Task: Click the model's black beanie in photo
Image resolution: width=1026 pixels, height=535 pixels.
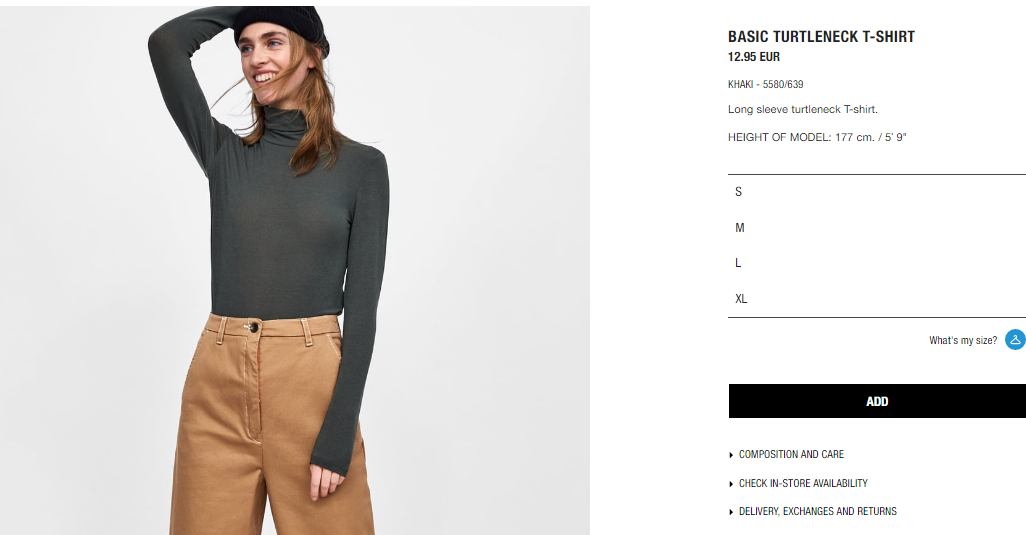Action: (x=281, y=25)
